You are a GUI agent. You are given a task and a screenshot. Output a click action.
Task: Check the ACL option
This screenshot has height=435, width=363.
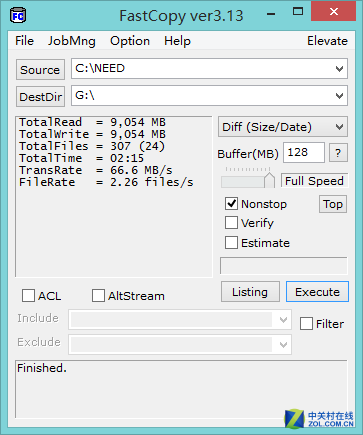coord(28,296)
